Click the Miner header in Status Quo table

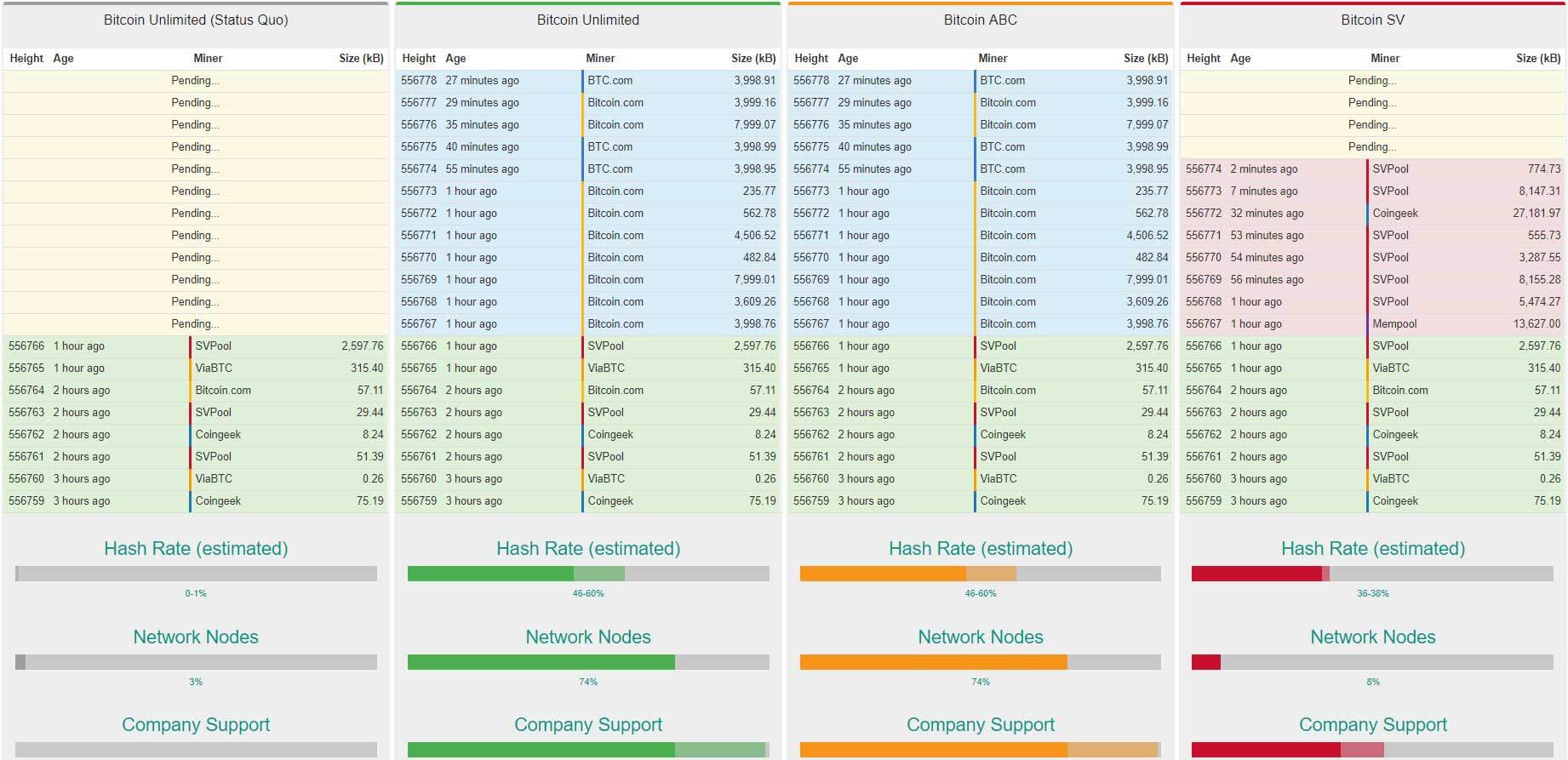pos(208,58)
